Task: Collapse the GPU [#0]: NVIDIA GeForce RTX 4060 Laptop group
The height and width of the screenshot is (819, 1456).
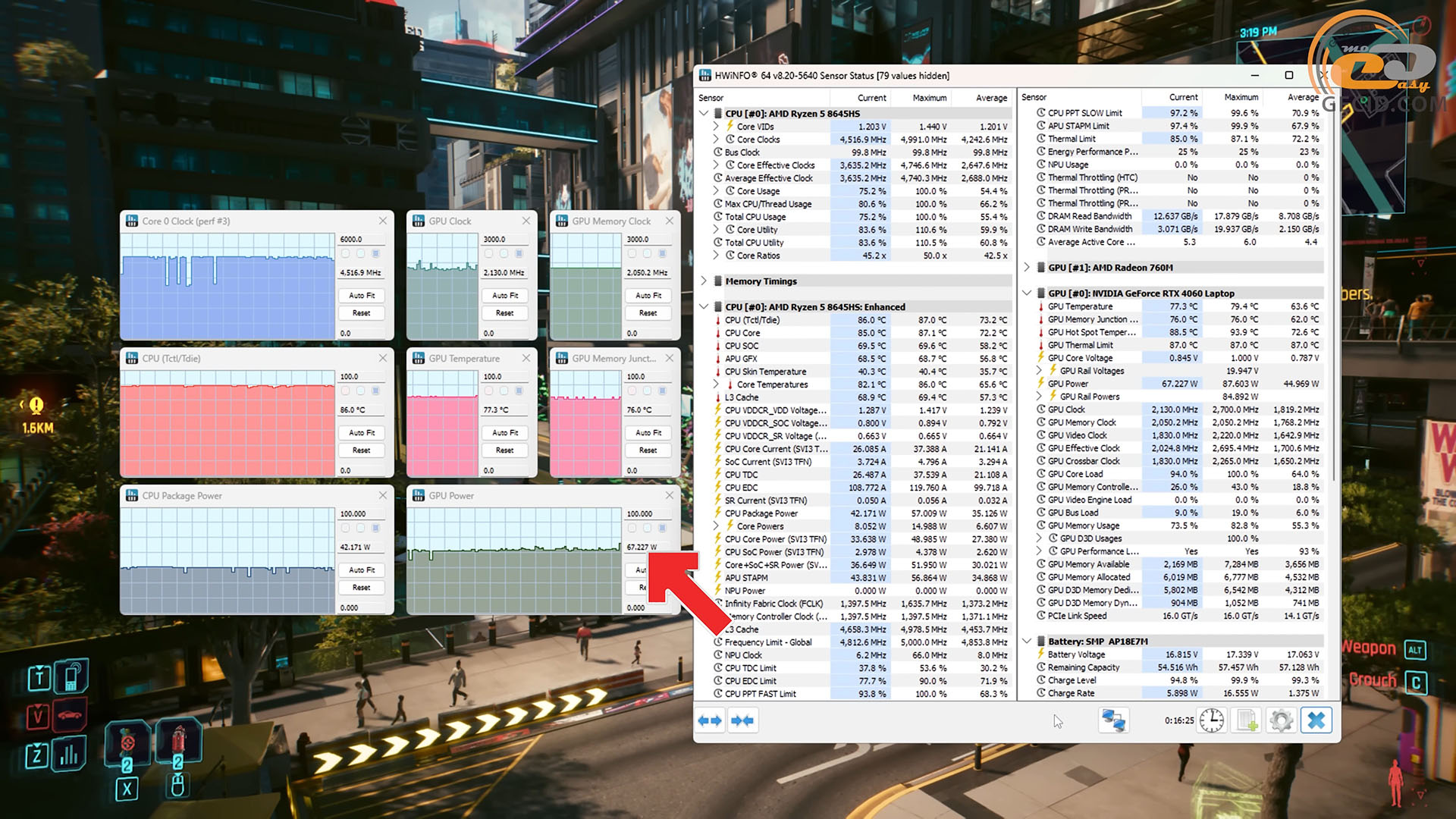Action: [1027, 293]
